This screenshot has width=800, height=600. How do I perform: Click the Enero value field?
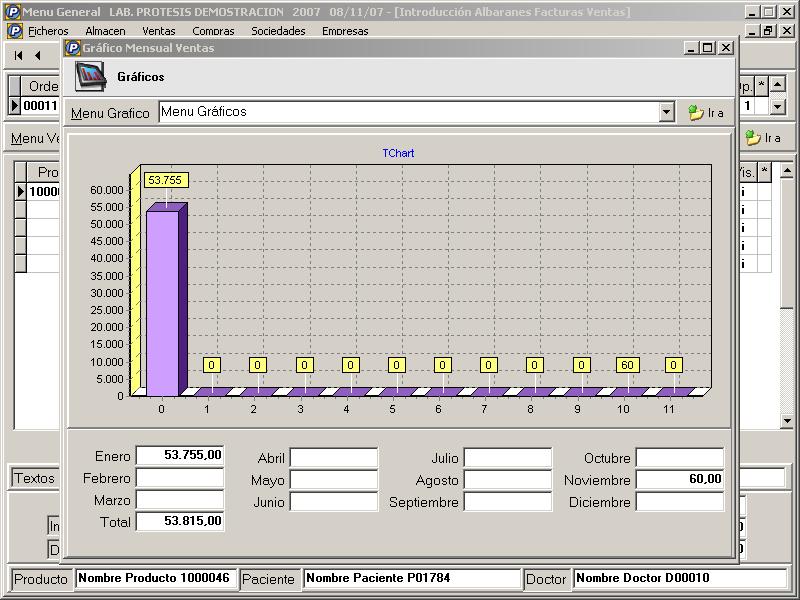point(180,456)
